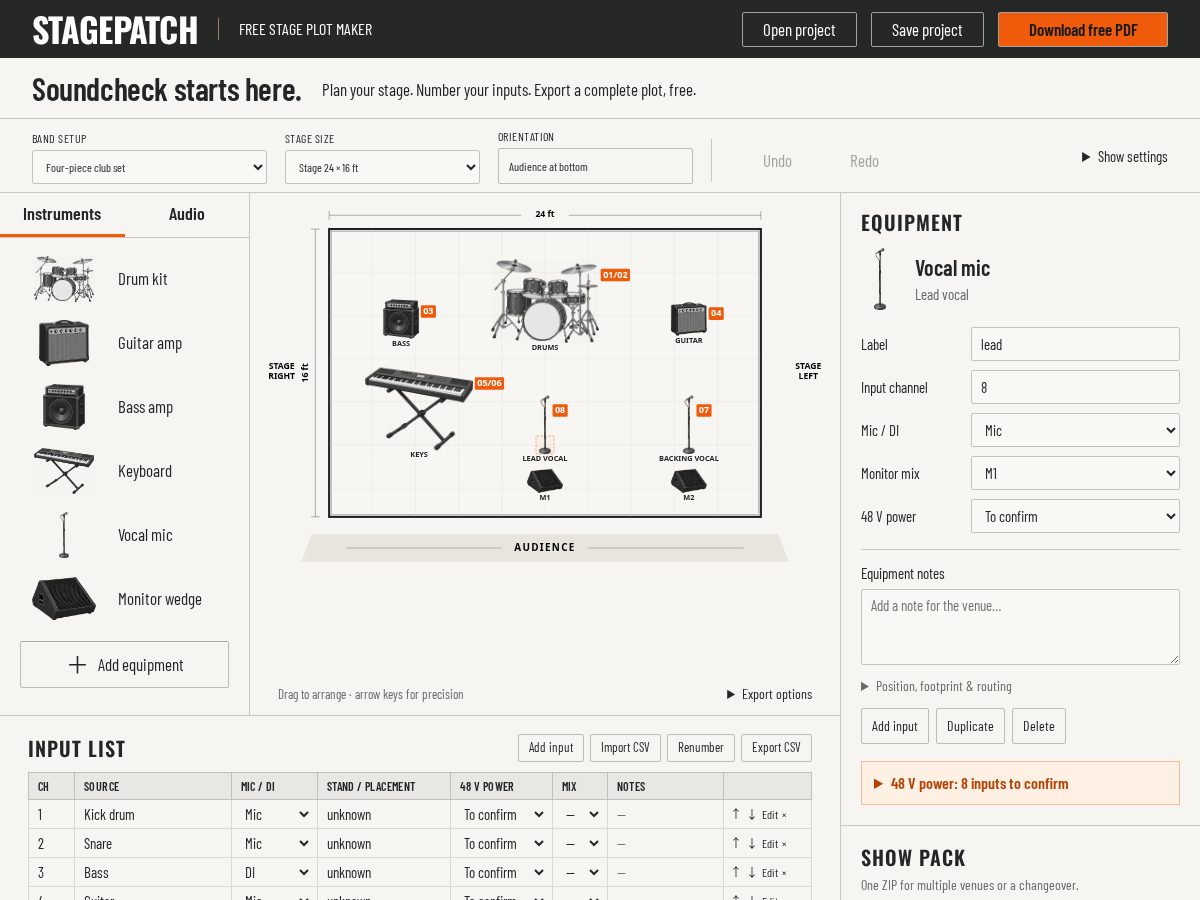Screen dimensions: 1200x900
Task: Click Add input in Input List header
Action: [x=551, y=748]
